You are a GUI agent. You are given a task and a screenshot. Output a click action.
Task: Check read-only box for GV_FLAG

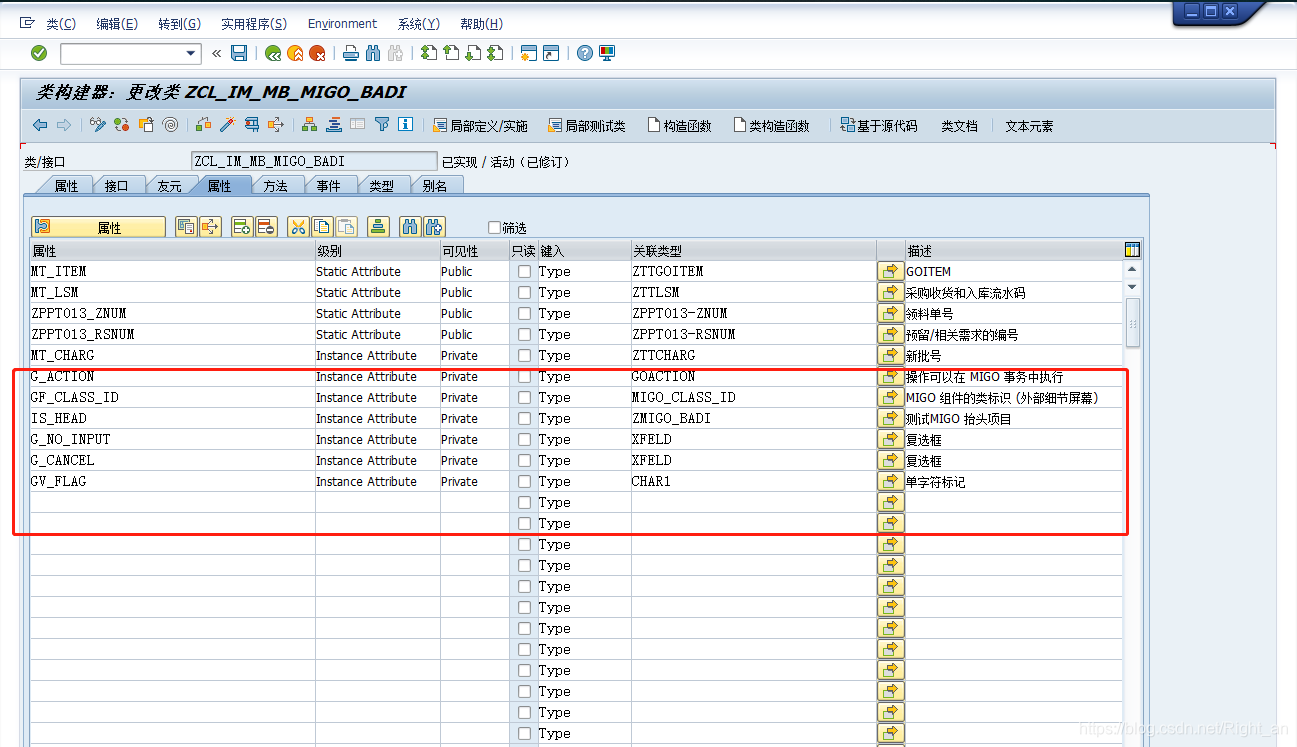524,481
